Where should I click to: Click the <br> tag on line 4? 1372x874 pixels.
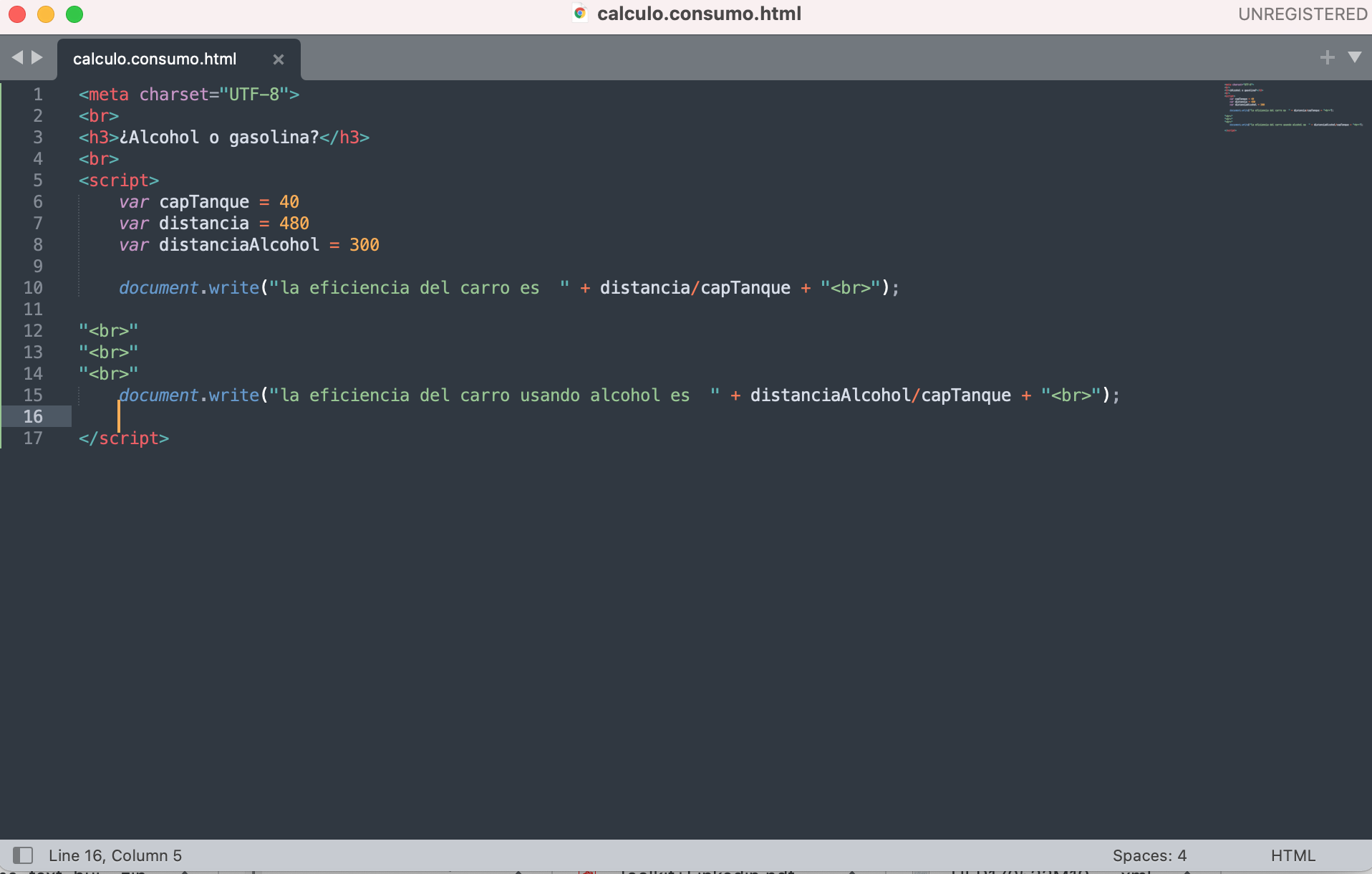99,159
